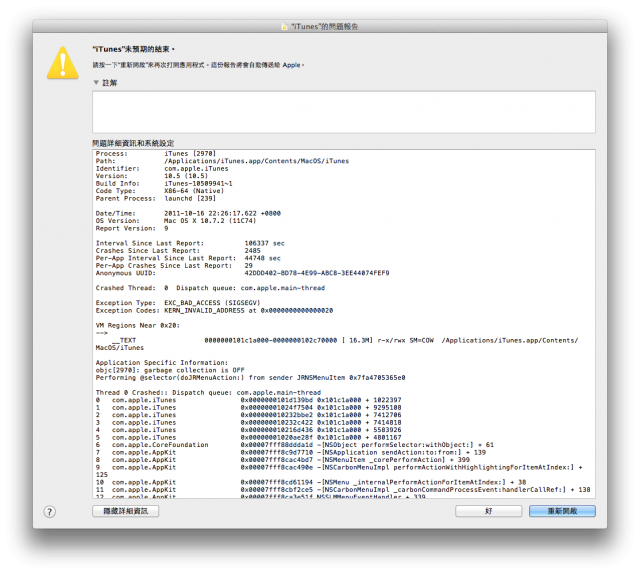The height and width of the screenshot is (574, 640).
Task: Click the Exception Type EXC_BAD_ACCESS line
Action: click(x=178, y=303)
